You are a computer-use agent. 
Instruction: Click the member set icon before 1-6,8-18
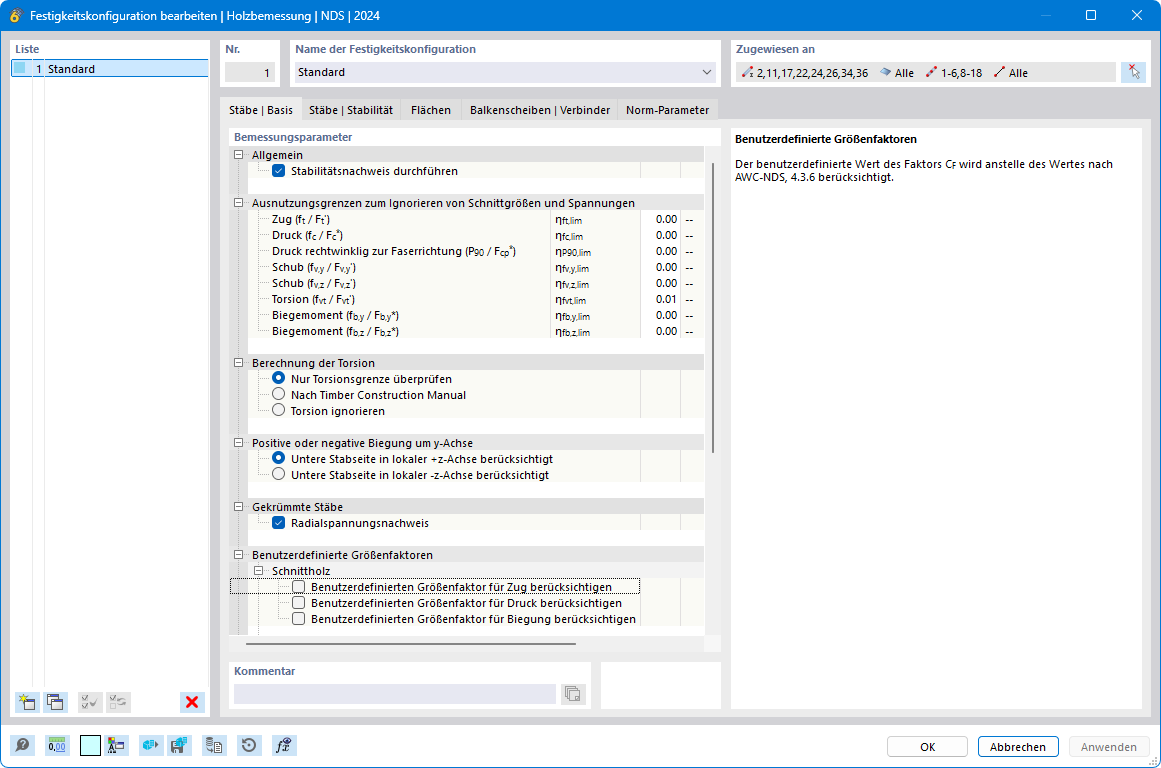(x=931, y=73)
